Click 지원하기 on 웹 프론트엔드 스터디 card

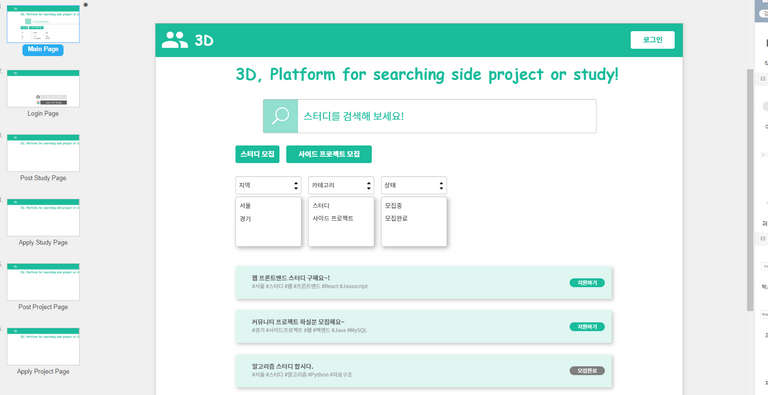pos(587,283)
